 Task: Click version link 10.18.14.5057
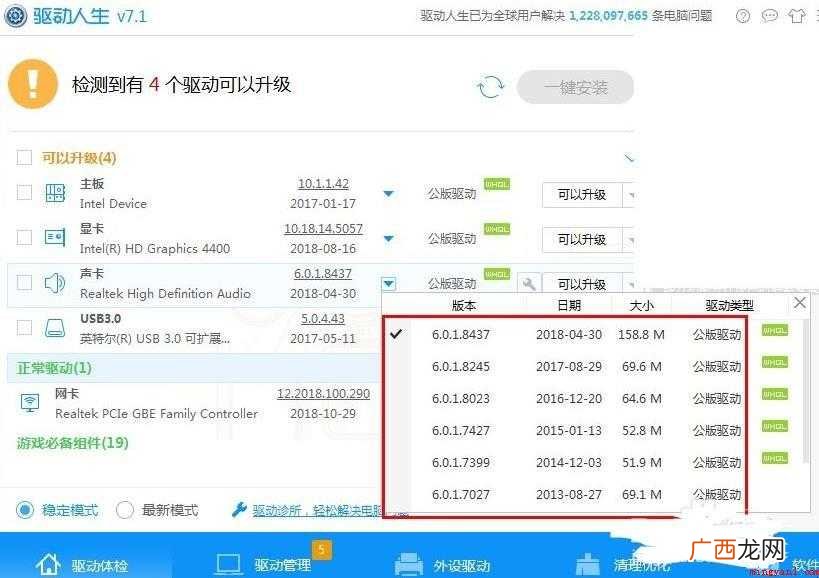[x=323, y=229]
